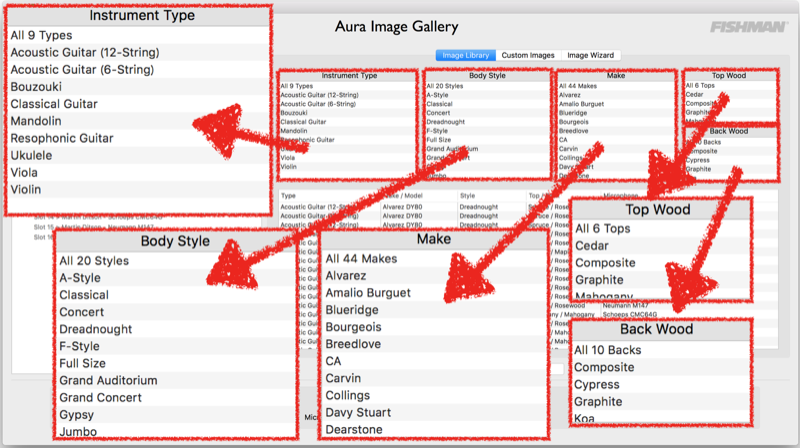Select Violin in the small Instrument Type list
The width and height of the screenshot is (800, 448).
288,167
